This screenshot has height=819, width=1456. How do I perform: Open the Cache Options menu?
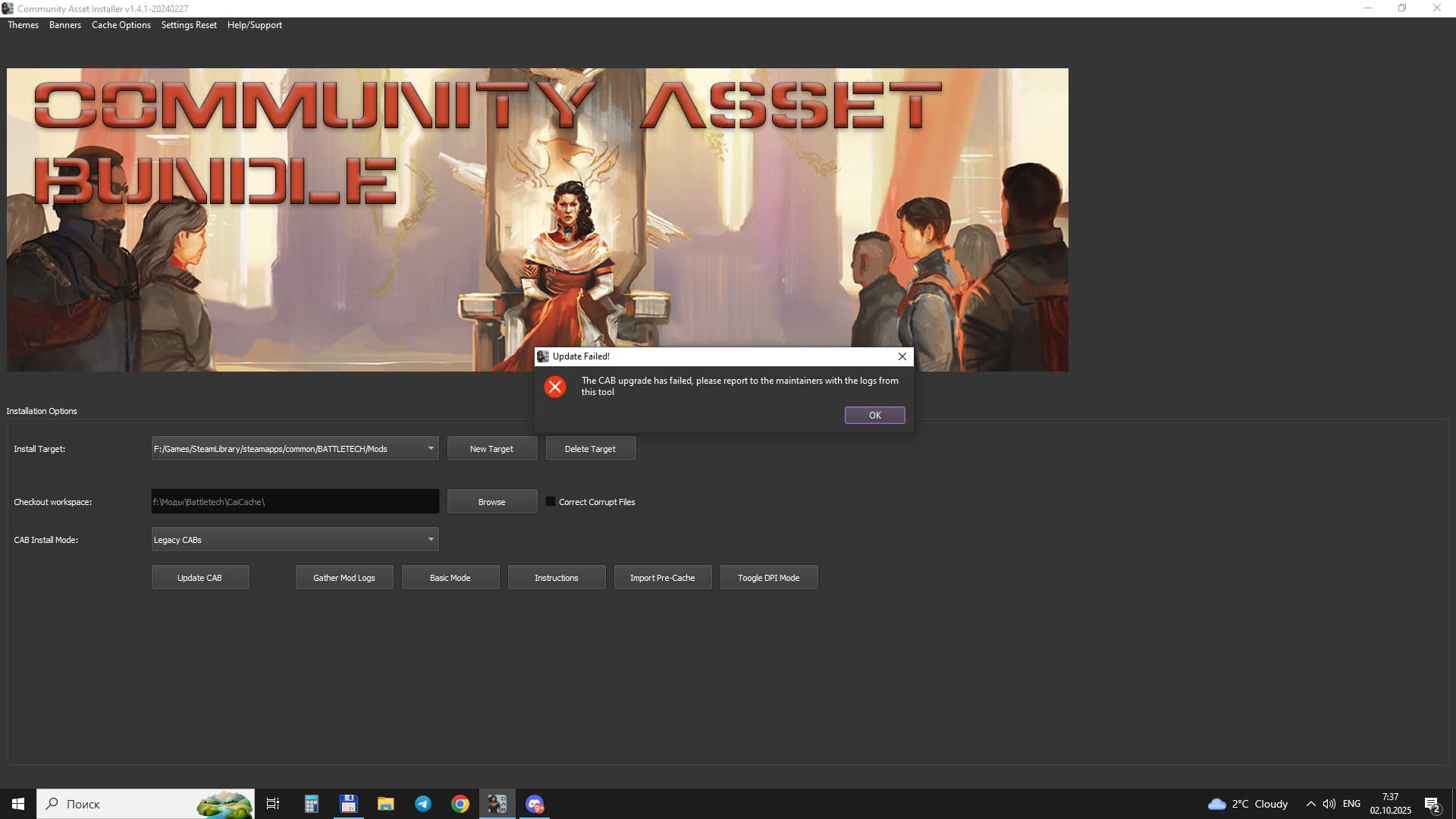pos(121,25)
